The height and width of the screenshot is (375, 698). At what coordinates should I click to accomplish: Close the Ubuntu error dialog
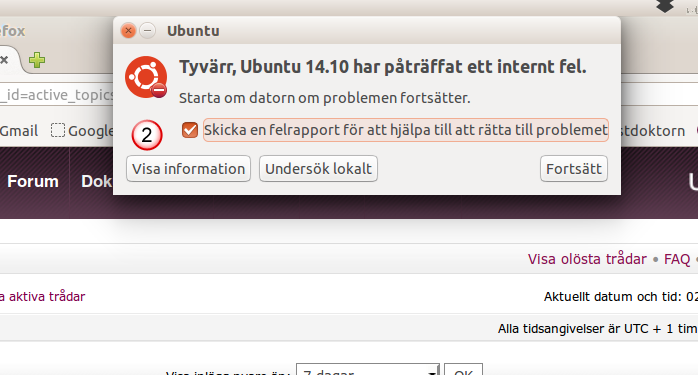[128, 31]
